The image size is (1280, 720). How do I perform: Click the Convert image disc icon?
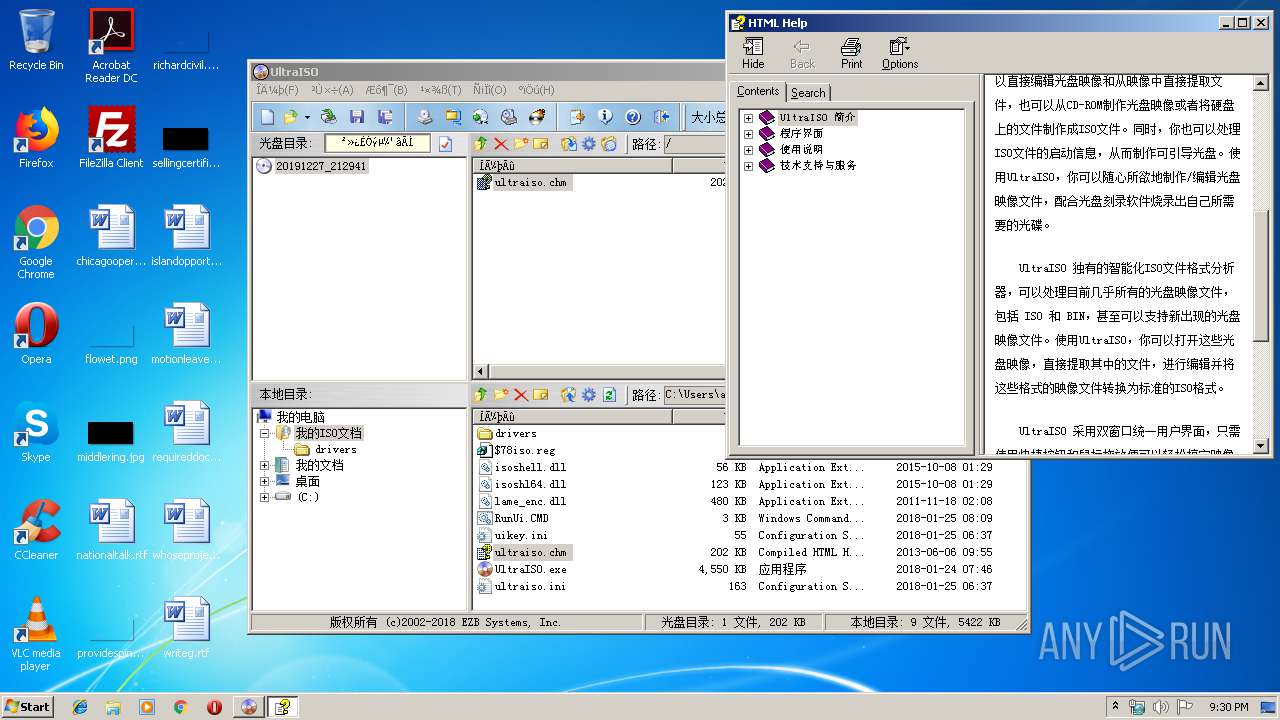click(481, 117)
